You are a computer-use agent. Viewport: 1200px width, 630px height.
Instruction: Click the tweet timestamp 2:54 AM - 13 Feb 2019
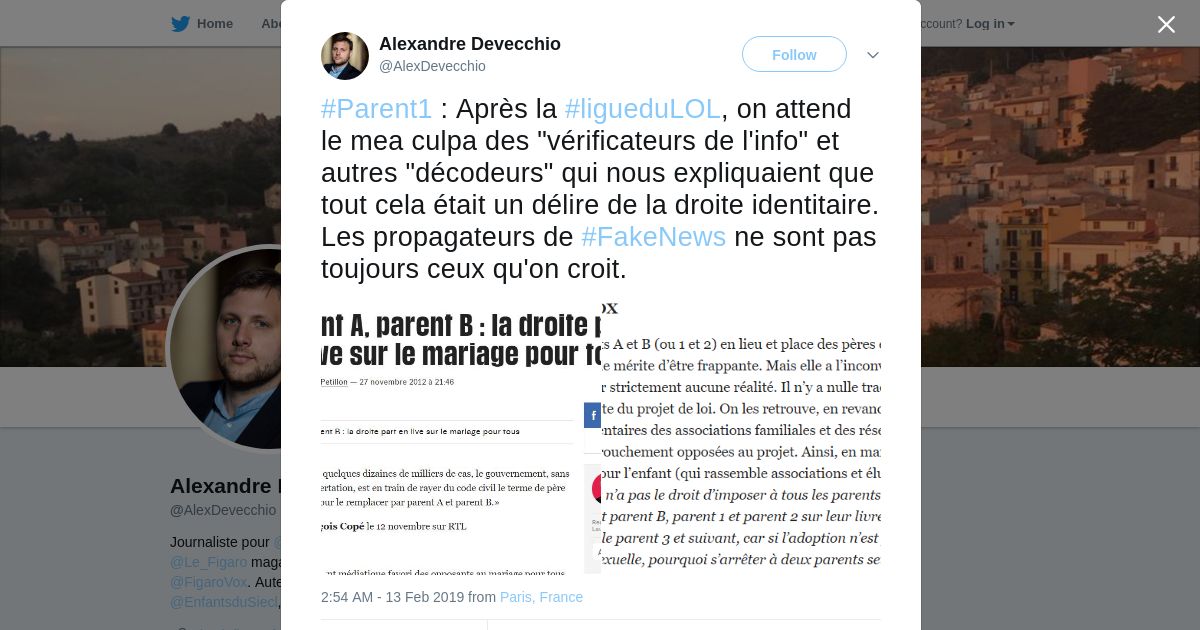click(392, 597)
